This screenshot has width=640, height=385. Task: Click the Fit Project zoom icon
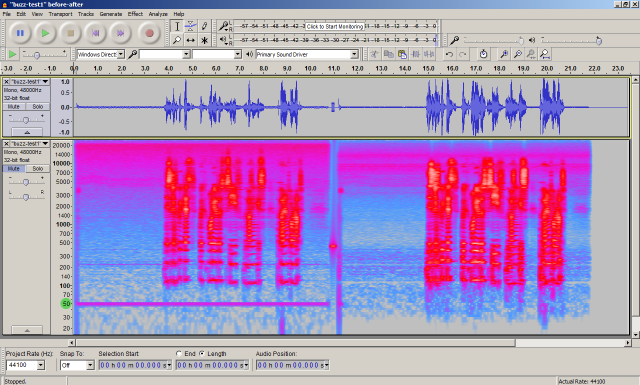coord(544,54)
